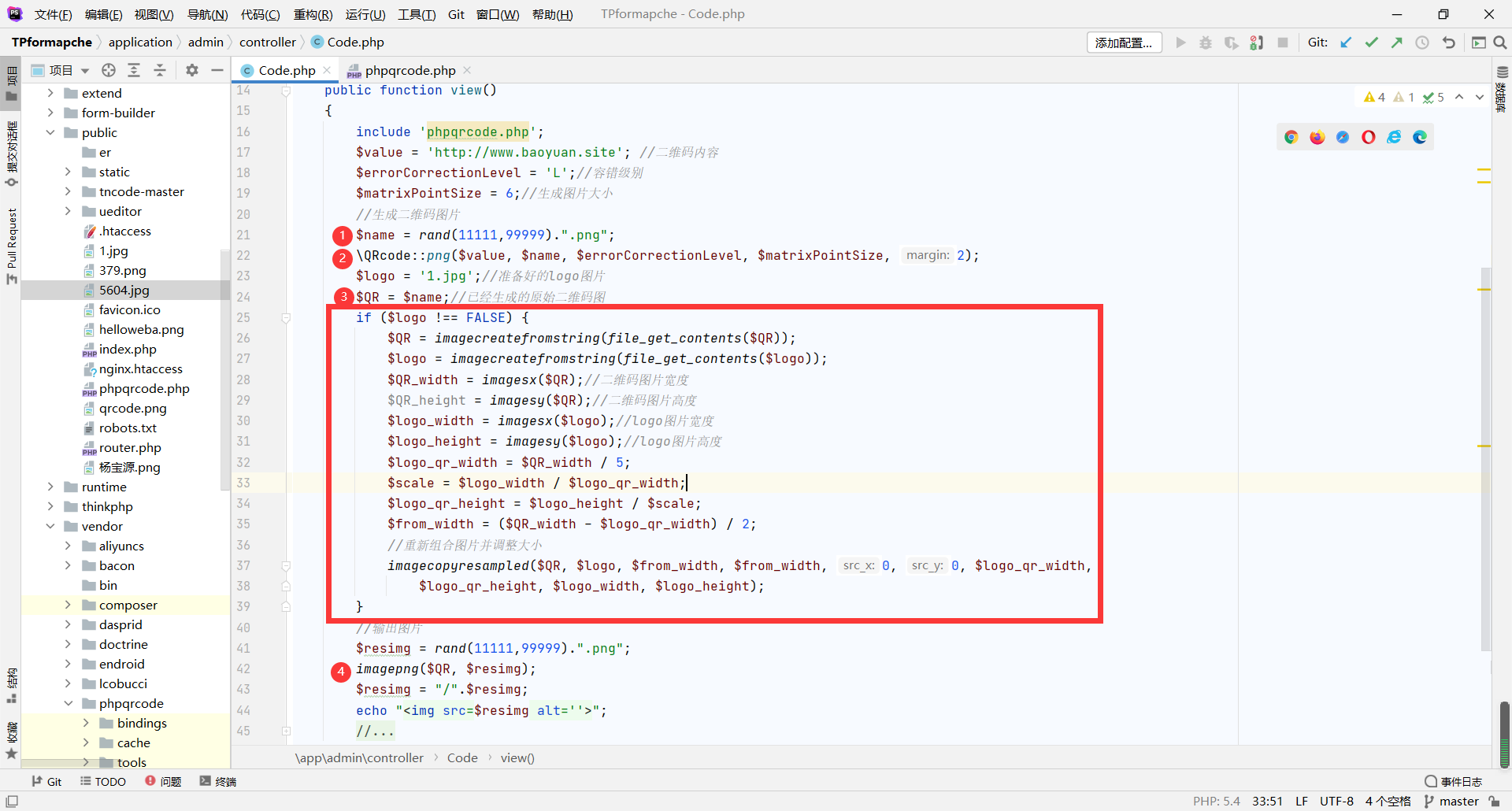
Task: Click 添加配置 run configuration button
Action: point(1124,43)
